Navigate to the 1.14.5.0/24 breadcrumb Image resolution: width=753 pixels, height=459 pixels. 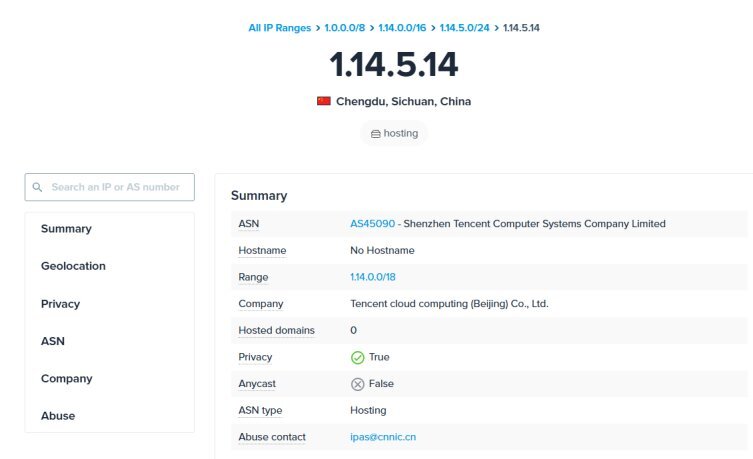coord(464,28)
